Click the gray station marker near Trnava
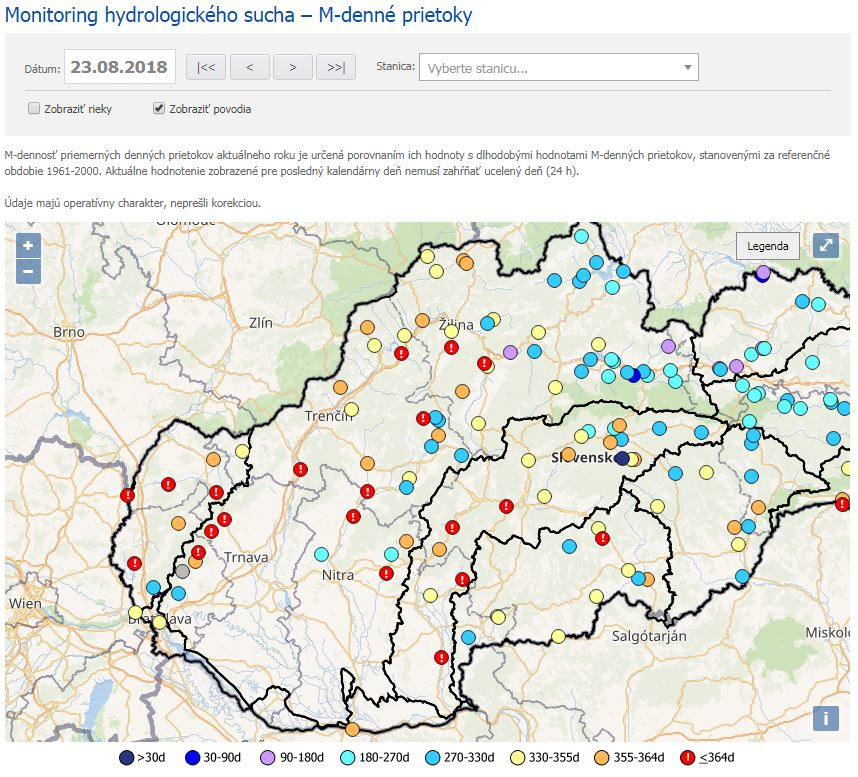Screen dimensions: 858x777 pyautogui.click(x=182, y=571)
